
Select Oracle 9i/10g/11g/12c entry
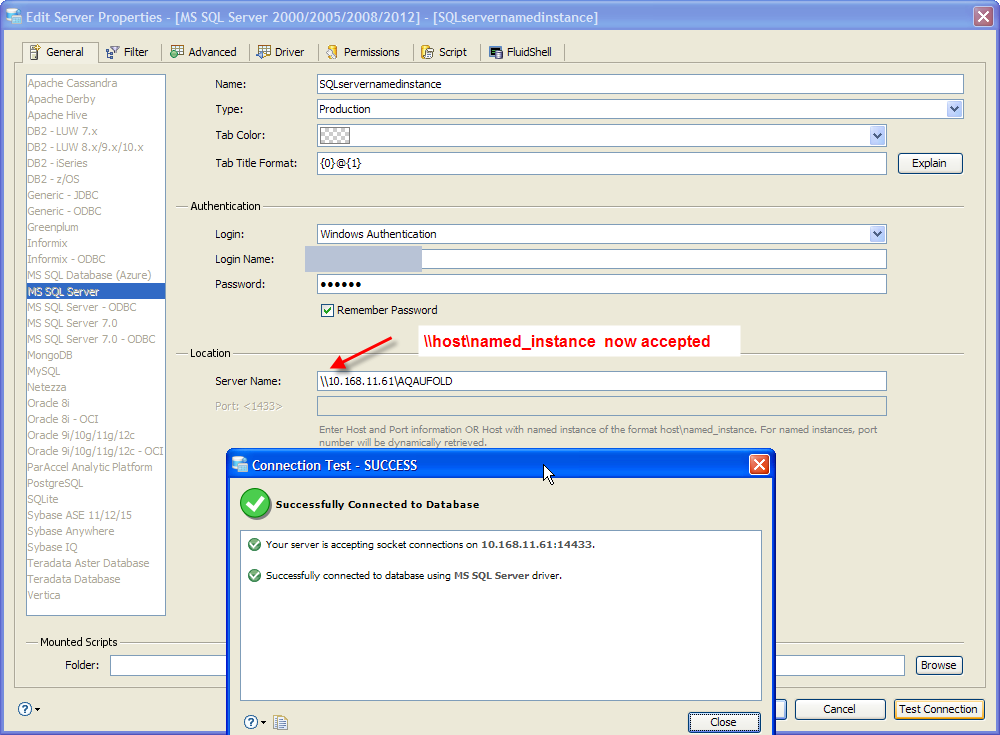81,435
